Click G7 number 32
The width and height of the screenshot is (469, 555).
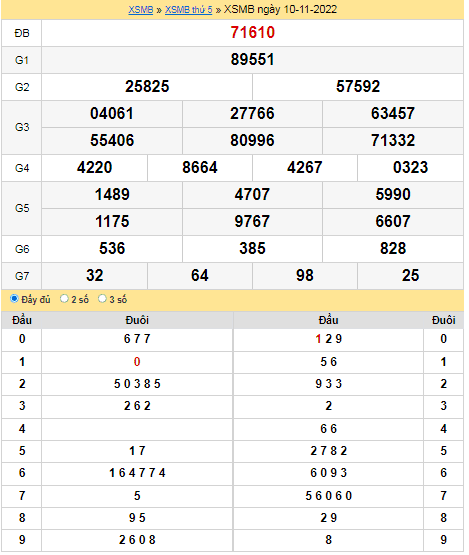[x=95, y=276]
